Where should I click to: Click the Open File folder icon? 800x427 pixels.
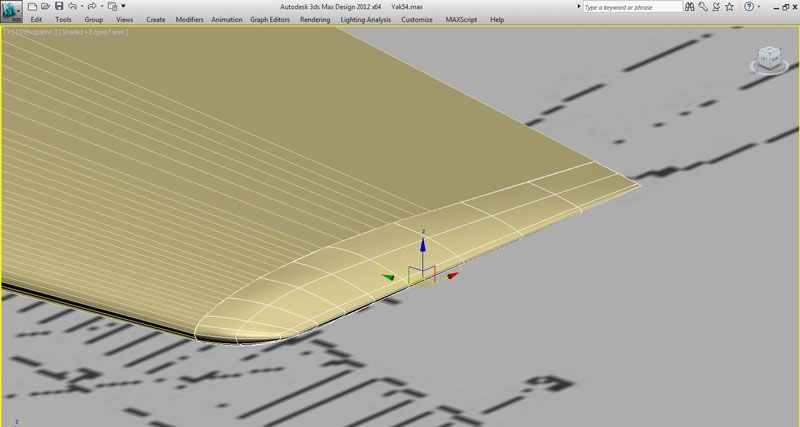click(x=45, y=7)
